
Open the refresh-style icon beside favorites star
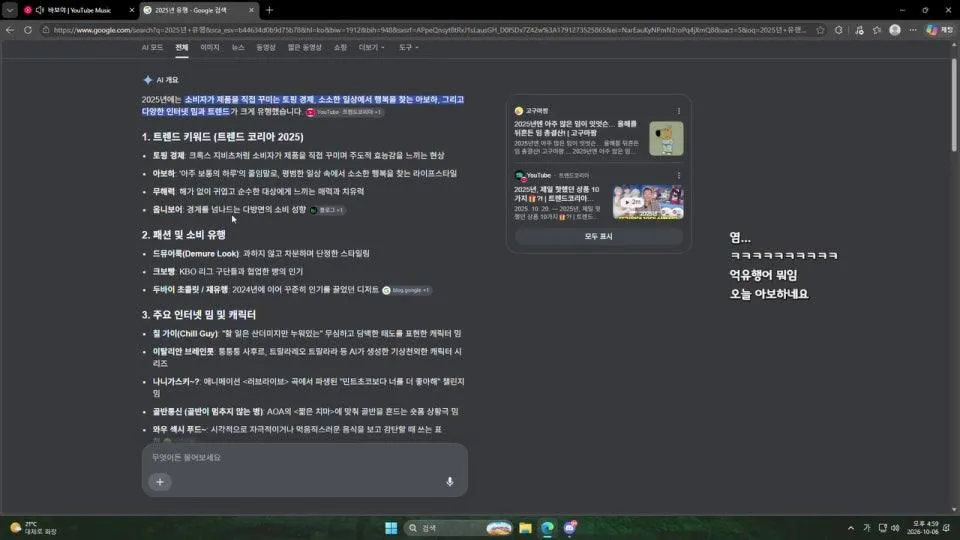coord(839,30)
